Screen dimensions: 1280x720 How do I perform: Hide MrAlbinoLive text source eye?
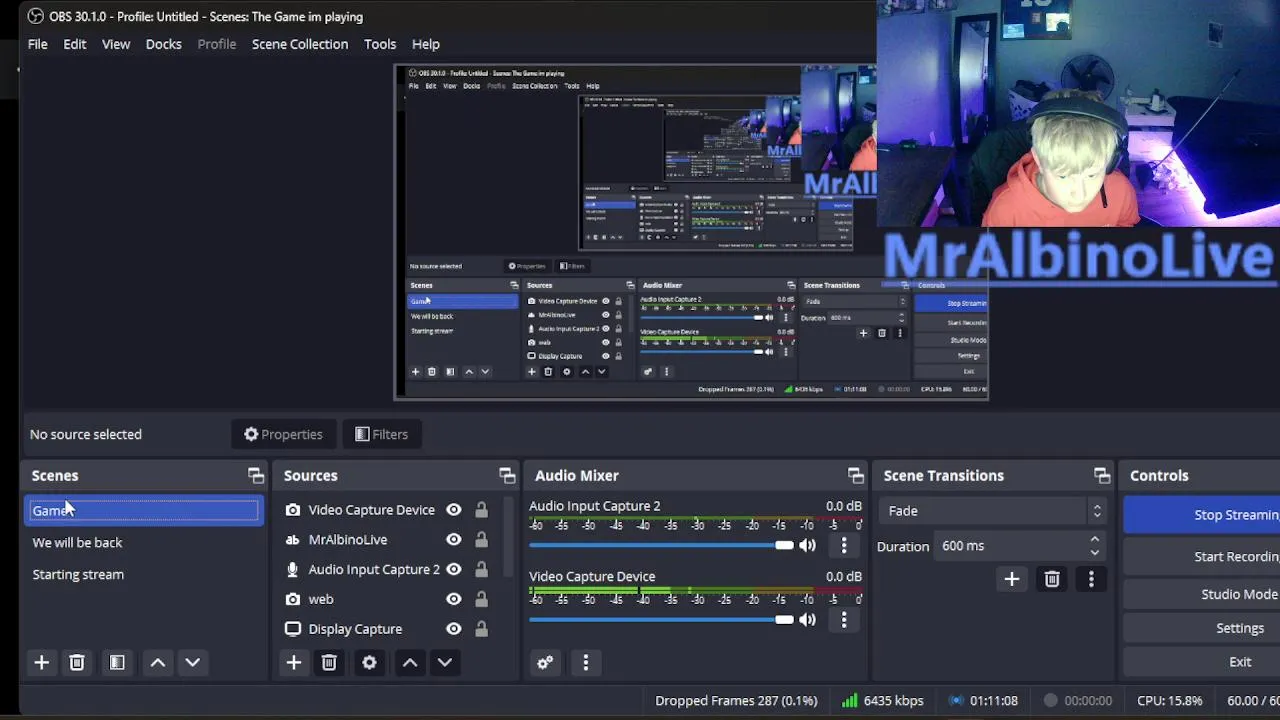454,540
